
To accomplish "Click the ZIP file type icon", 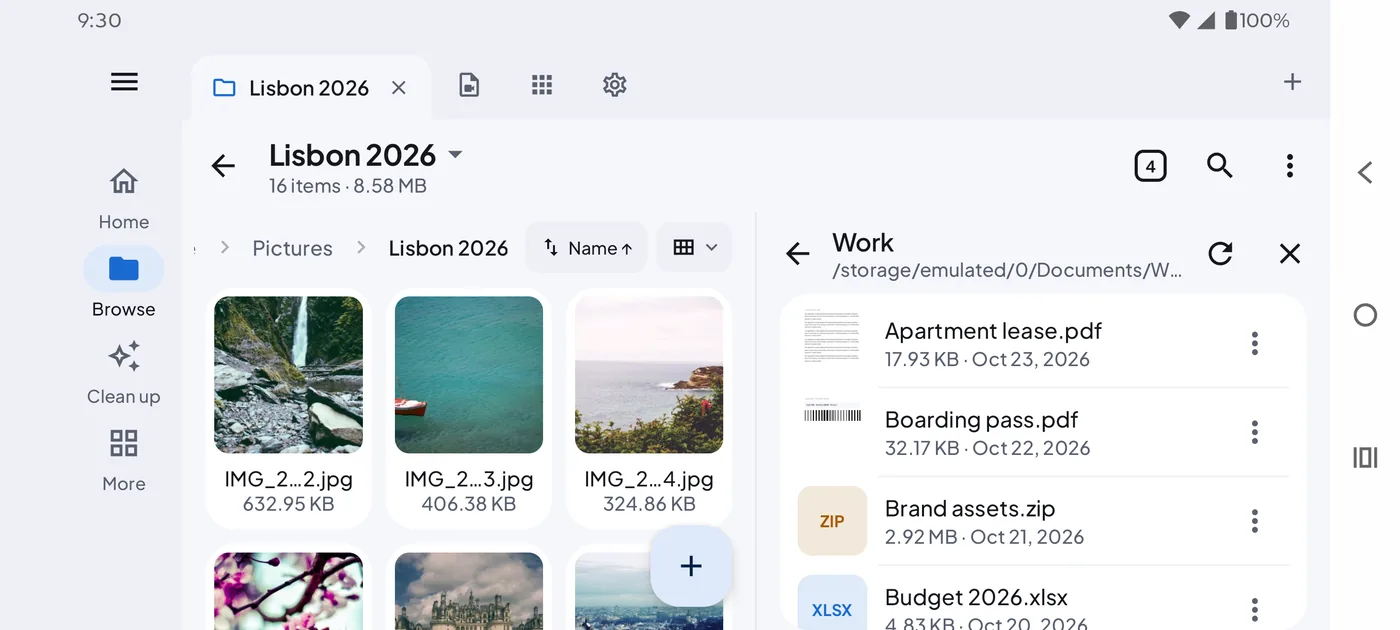I will [832, 521].
